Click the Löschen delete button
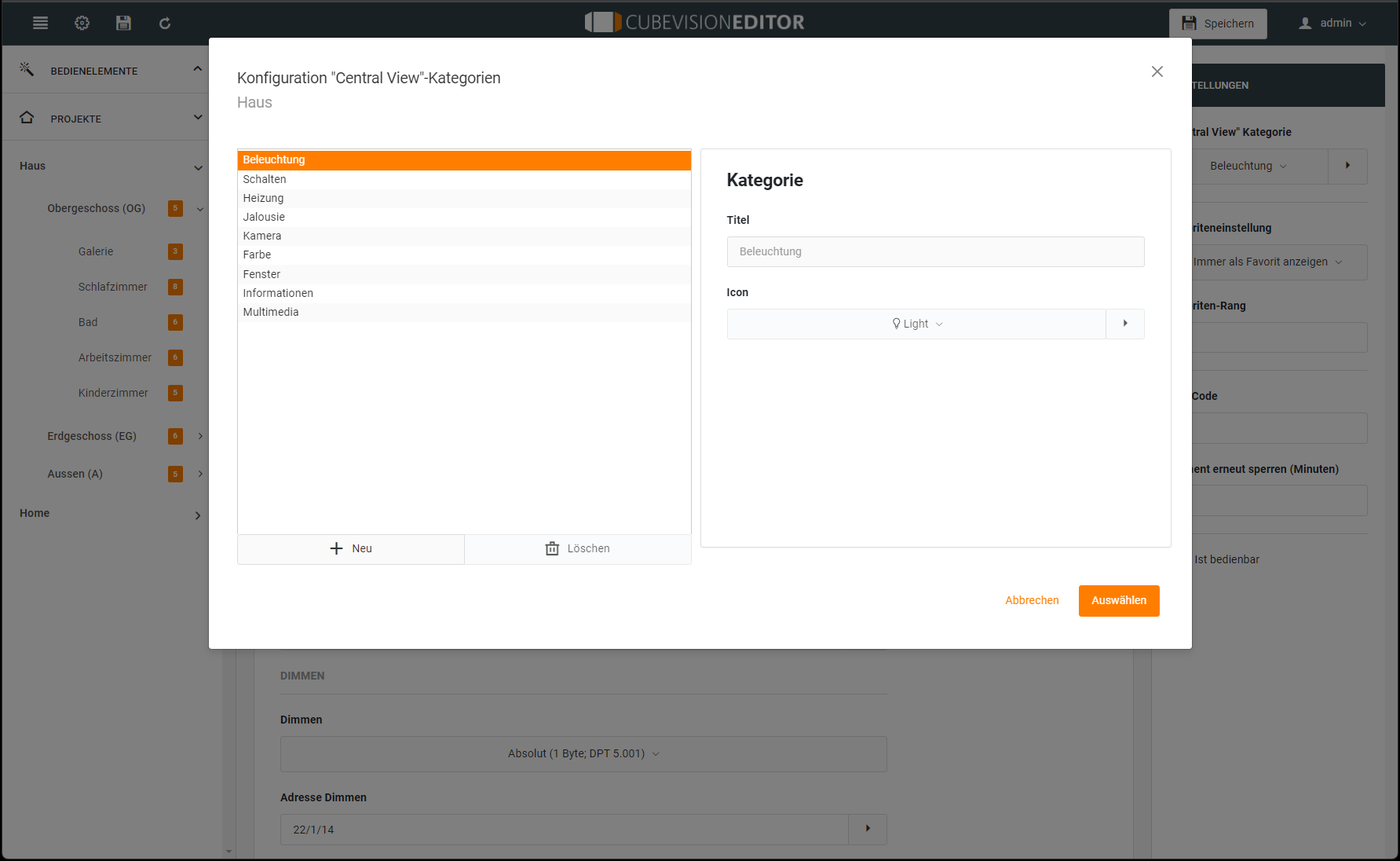Screen dimensions: 1400x861 pyautogui.click(x=578, y=548)
